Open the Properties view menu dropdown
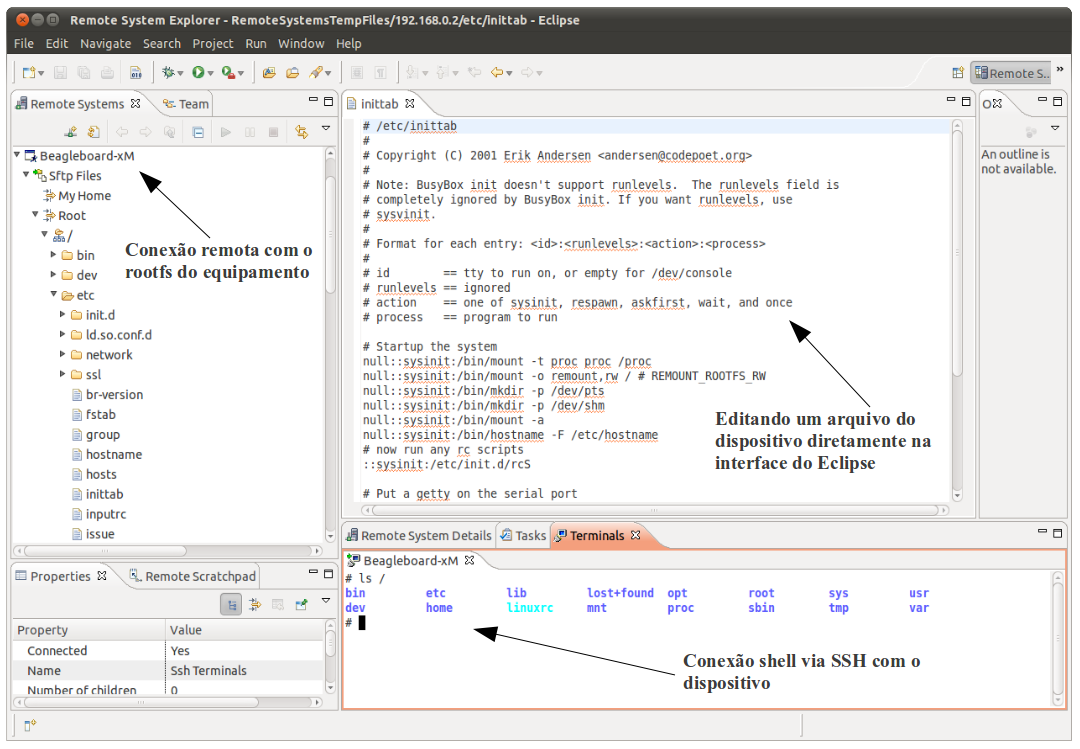The height and width of the screenshot is (749, 1080). pos(326,601)
